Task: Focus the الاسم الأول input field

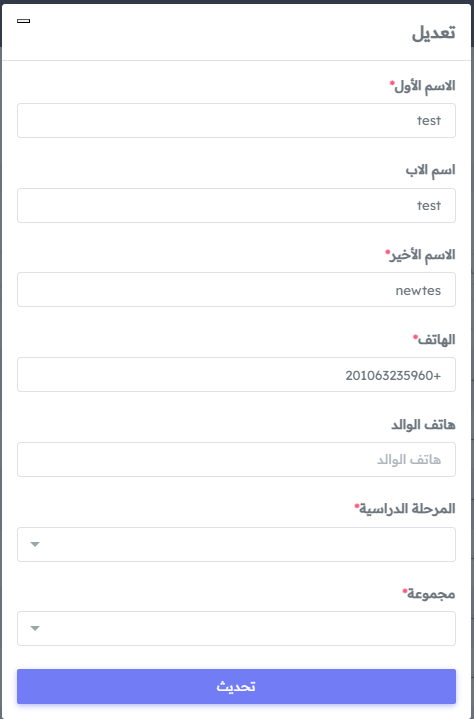Action: [237, 120]
